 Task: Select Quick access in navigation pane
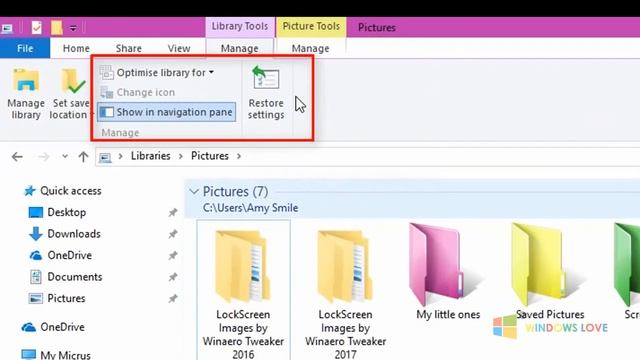[71, 191]
